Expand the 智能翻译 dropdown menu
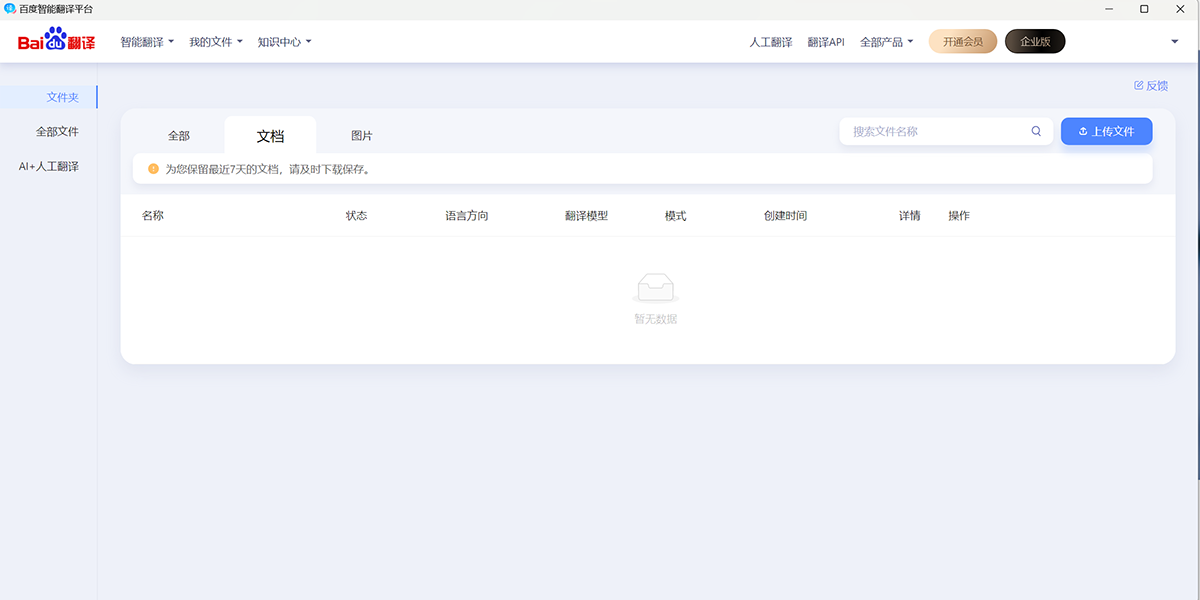Image resolution: width=1200 pixels, height=600 pixels. pyautogui.click(x=147, y=42)
